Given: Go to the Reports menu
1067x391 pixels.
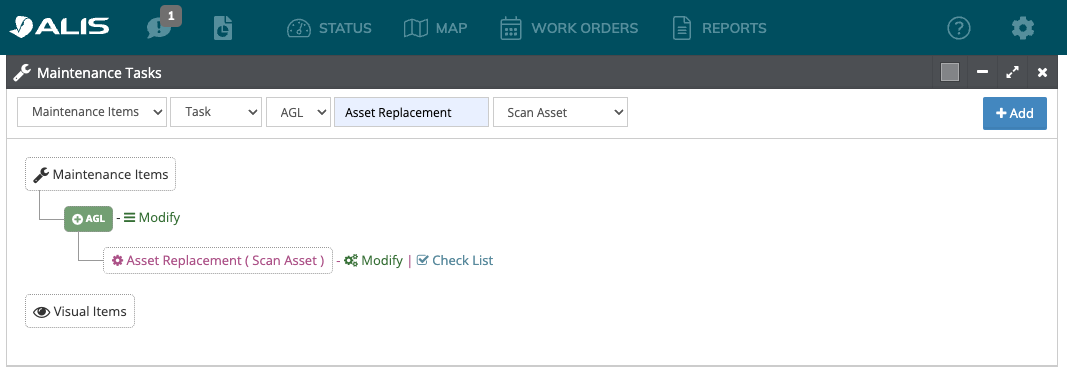Looking at the screenshot, I should coord(719,28).
